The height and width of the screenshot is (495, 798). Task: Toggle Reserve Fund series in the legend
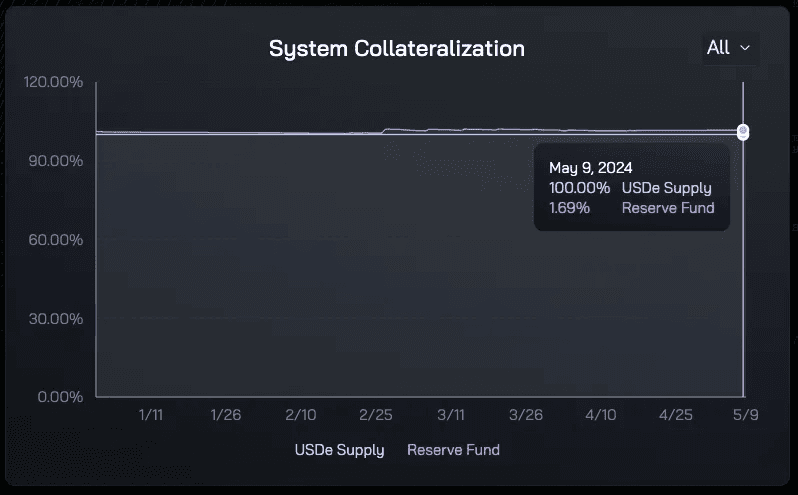click(x=453, y=450)
